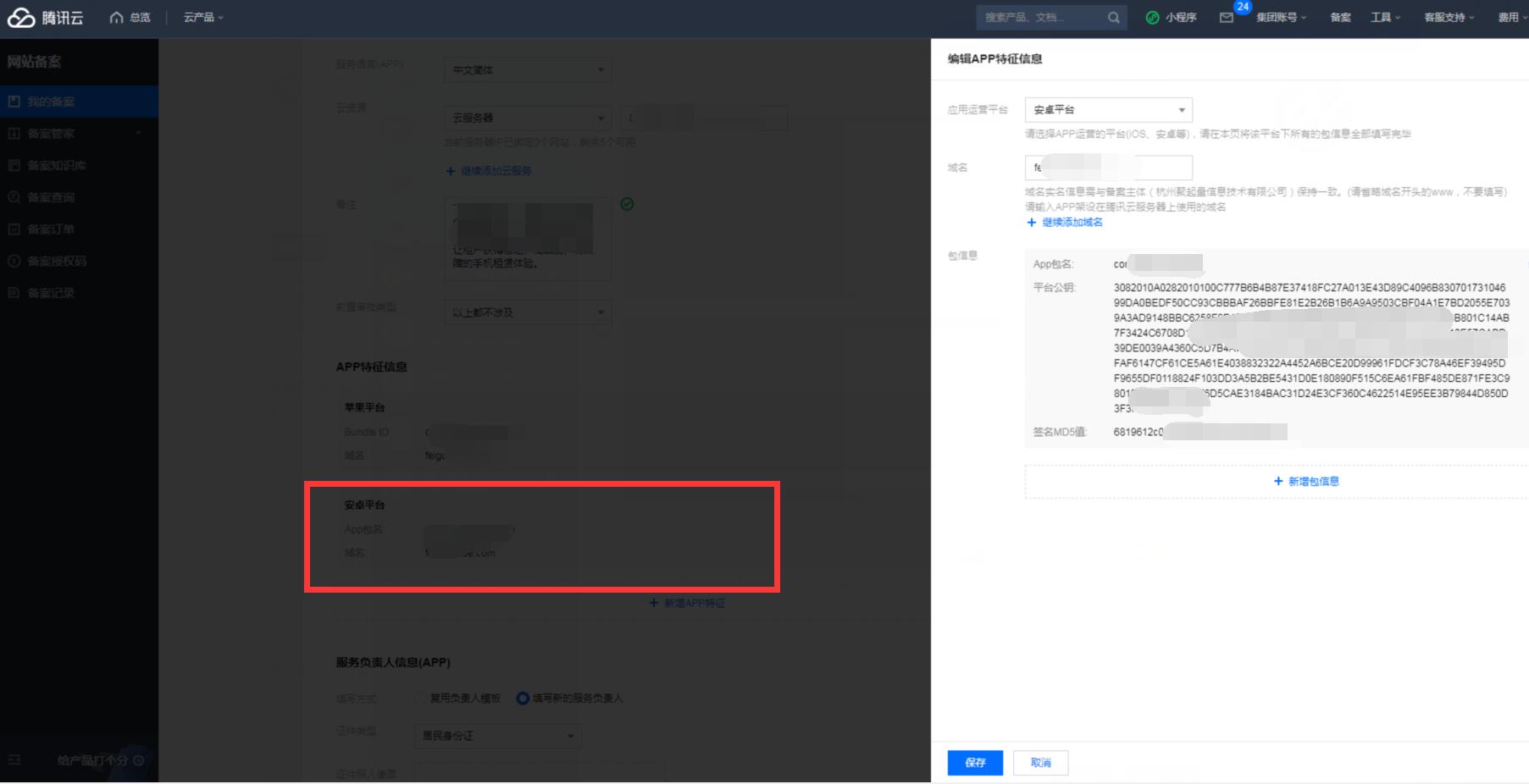Expand the 客服支持 menu
The image size is (1529, 784).
click(x=1449, y=18)
